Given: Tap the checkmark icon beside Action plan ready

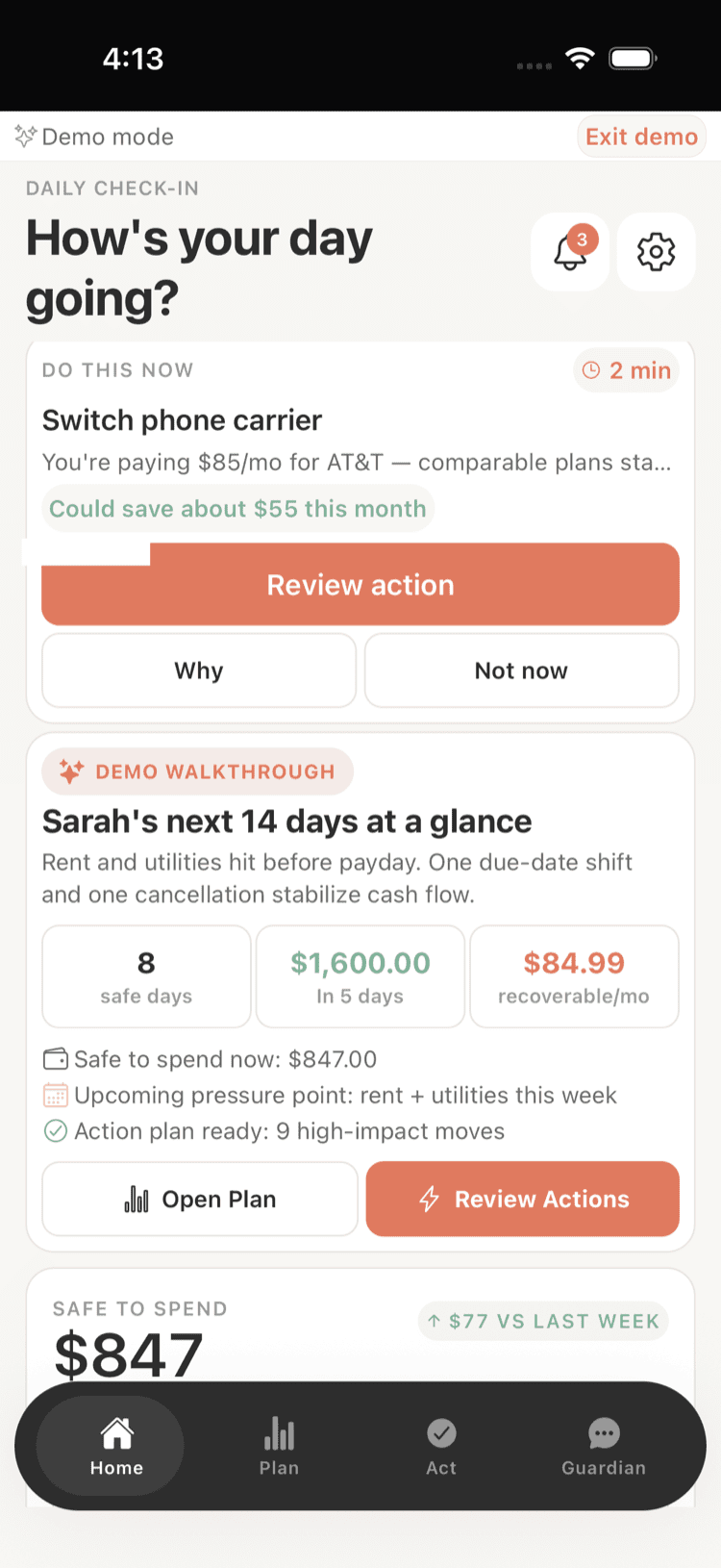Looking at the screenshot, I should (56, 1131).
